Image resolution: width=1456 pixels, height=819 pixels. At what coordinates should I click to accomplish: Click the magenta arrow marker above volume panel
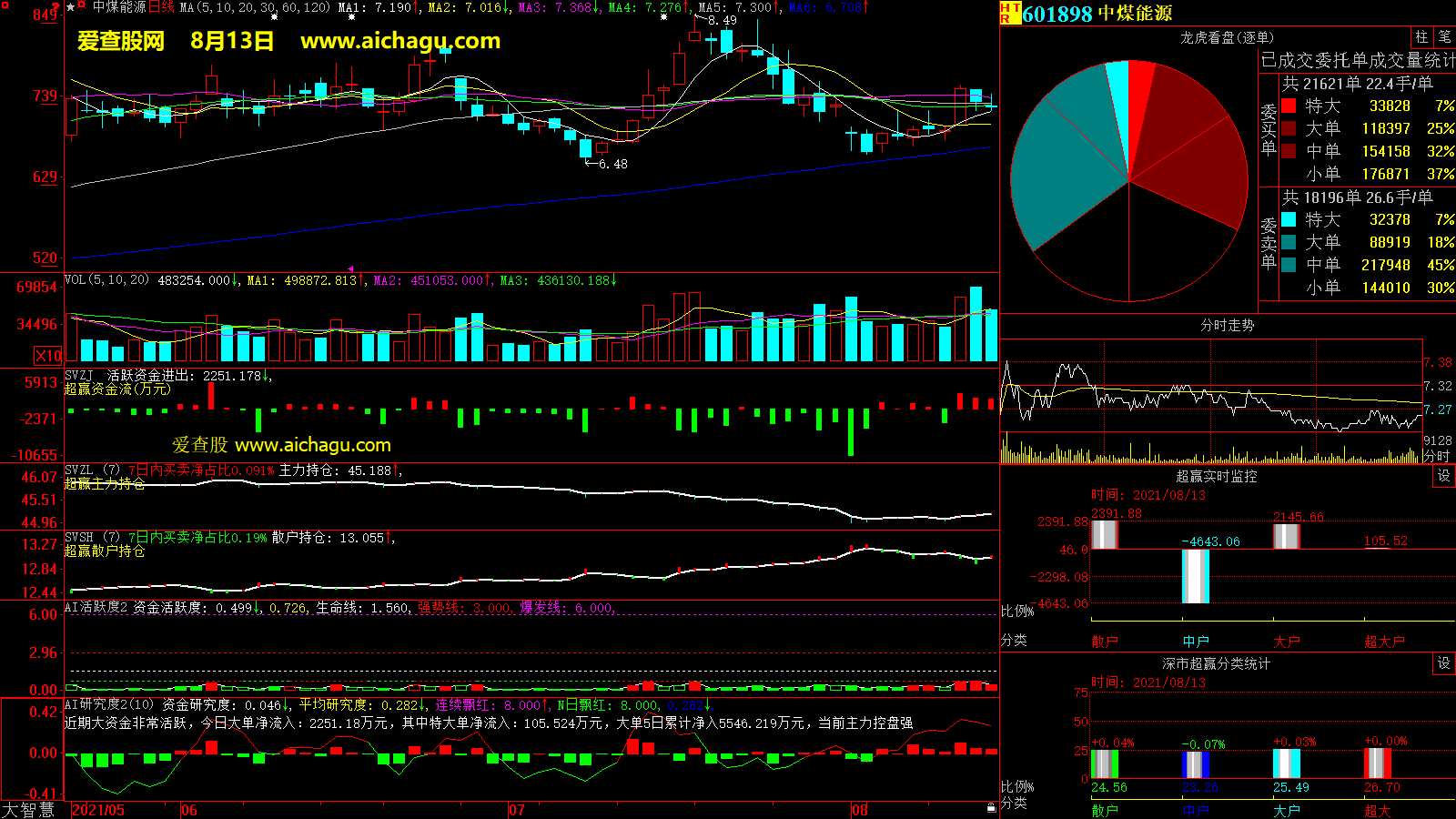350,269
